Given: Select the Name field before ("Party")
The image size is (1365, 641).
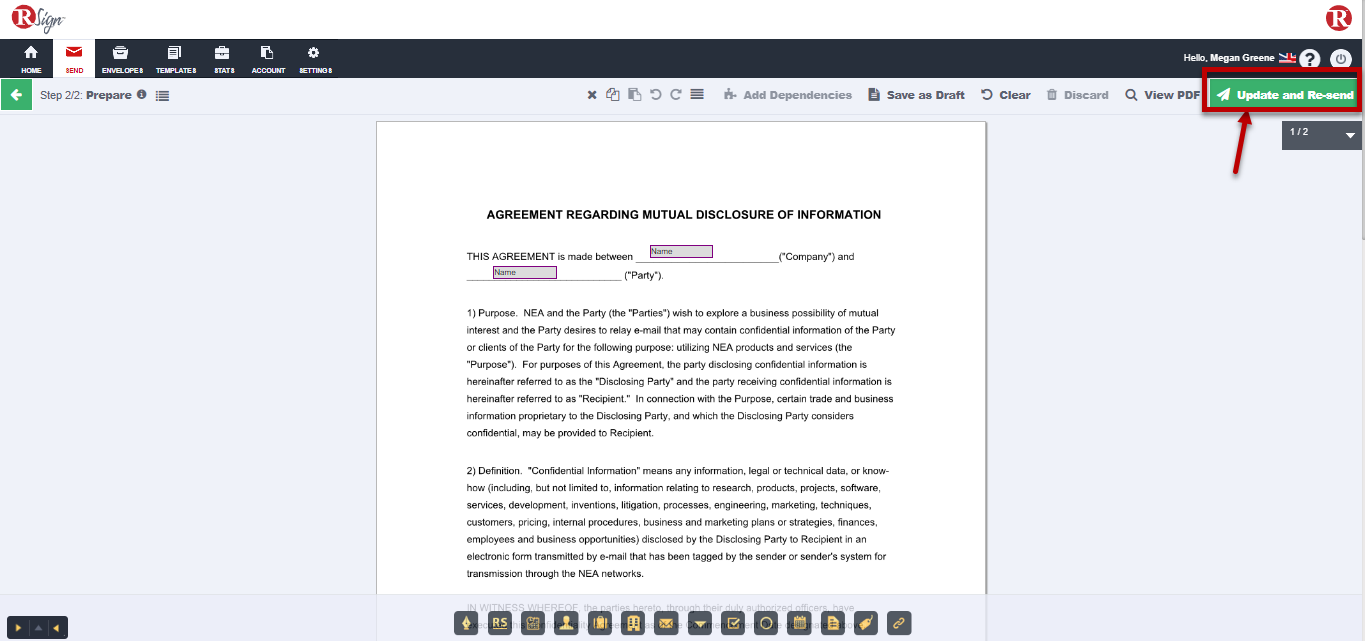Looking at the screenshot, I should pos(525,272).
